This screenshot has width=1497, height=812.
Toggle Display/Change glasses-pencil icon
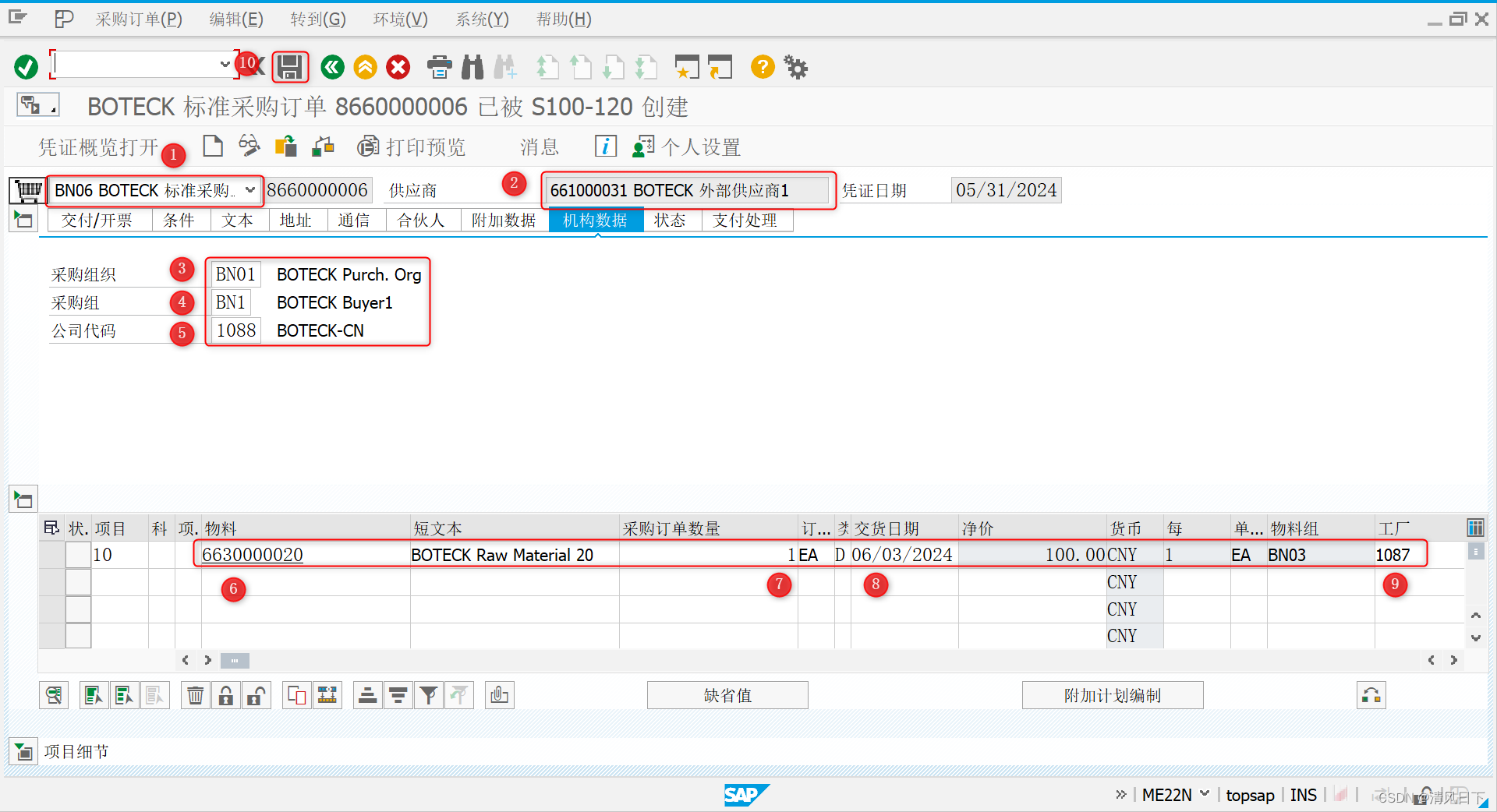pyautogui.click(x=249, y=146)
